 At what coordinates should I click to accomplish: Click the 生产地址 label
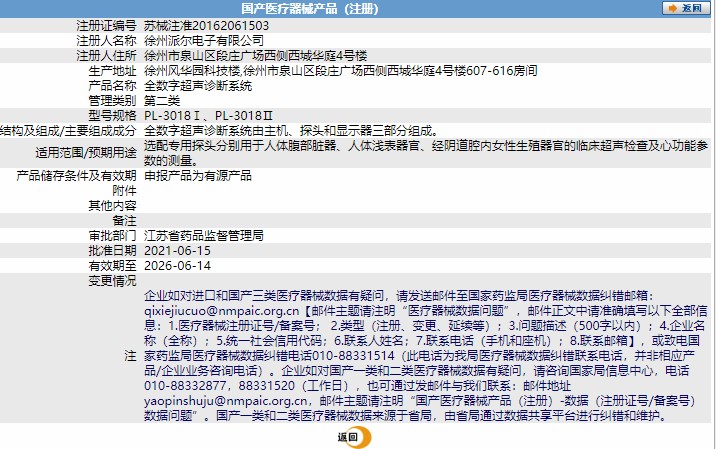112,71
